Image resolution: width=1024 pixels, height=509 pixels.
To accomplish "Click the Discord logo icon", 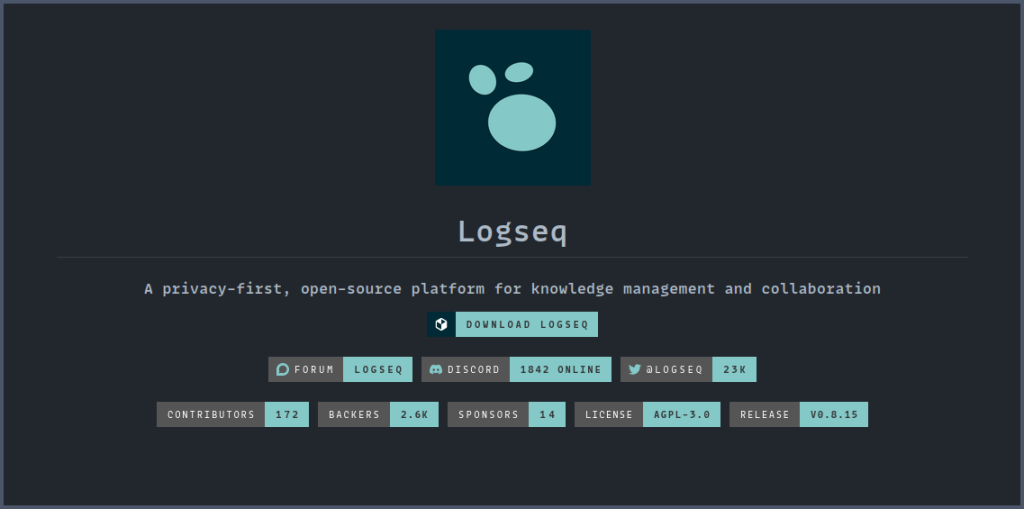I will coord(436,369).
